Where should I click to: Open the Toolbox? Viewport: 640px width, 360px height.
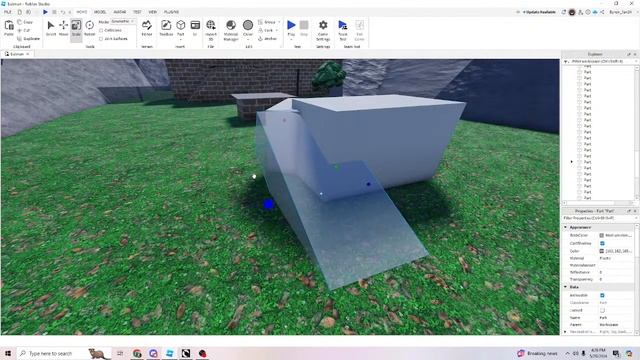(x=166, y=28)
